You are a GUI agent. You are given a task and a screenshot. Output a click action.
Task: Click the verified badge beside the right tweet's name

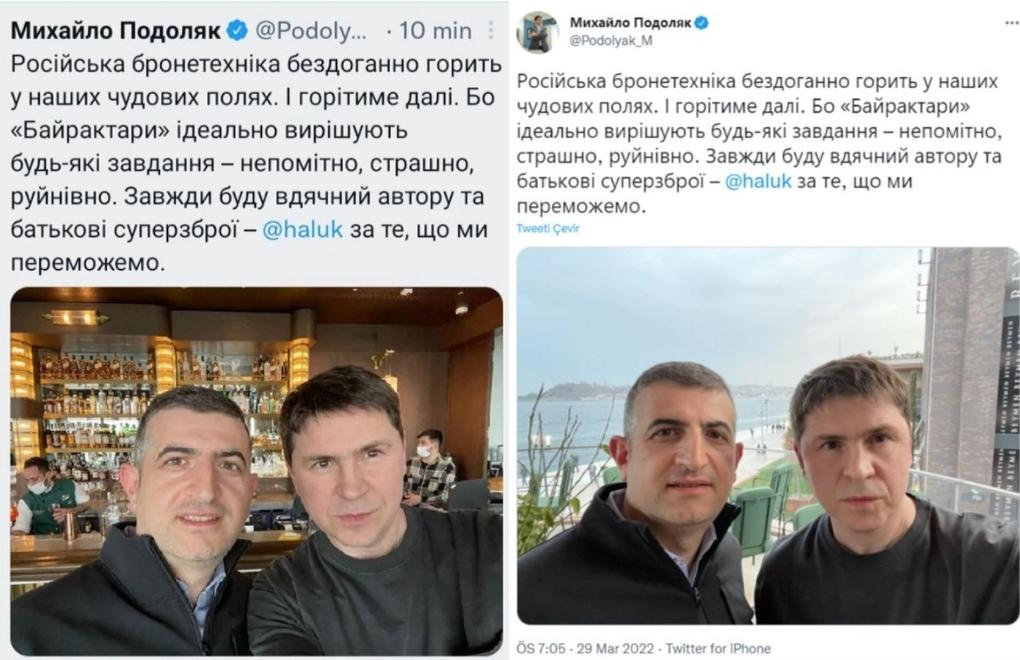click(x=701, y=23)
